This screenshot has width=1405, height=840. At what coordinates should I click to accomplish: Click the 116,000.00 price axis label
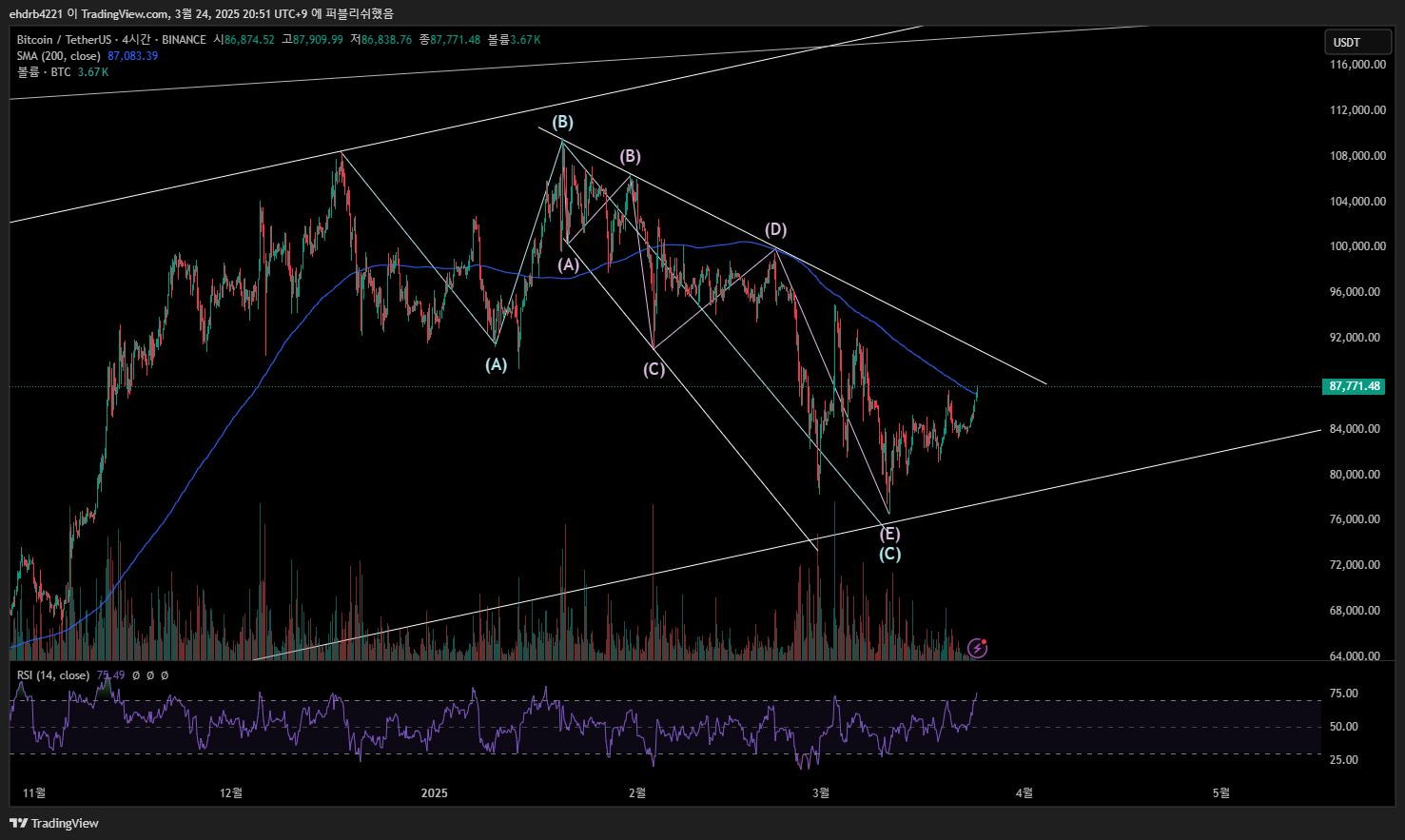(x=1357, y=65)
